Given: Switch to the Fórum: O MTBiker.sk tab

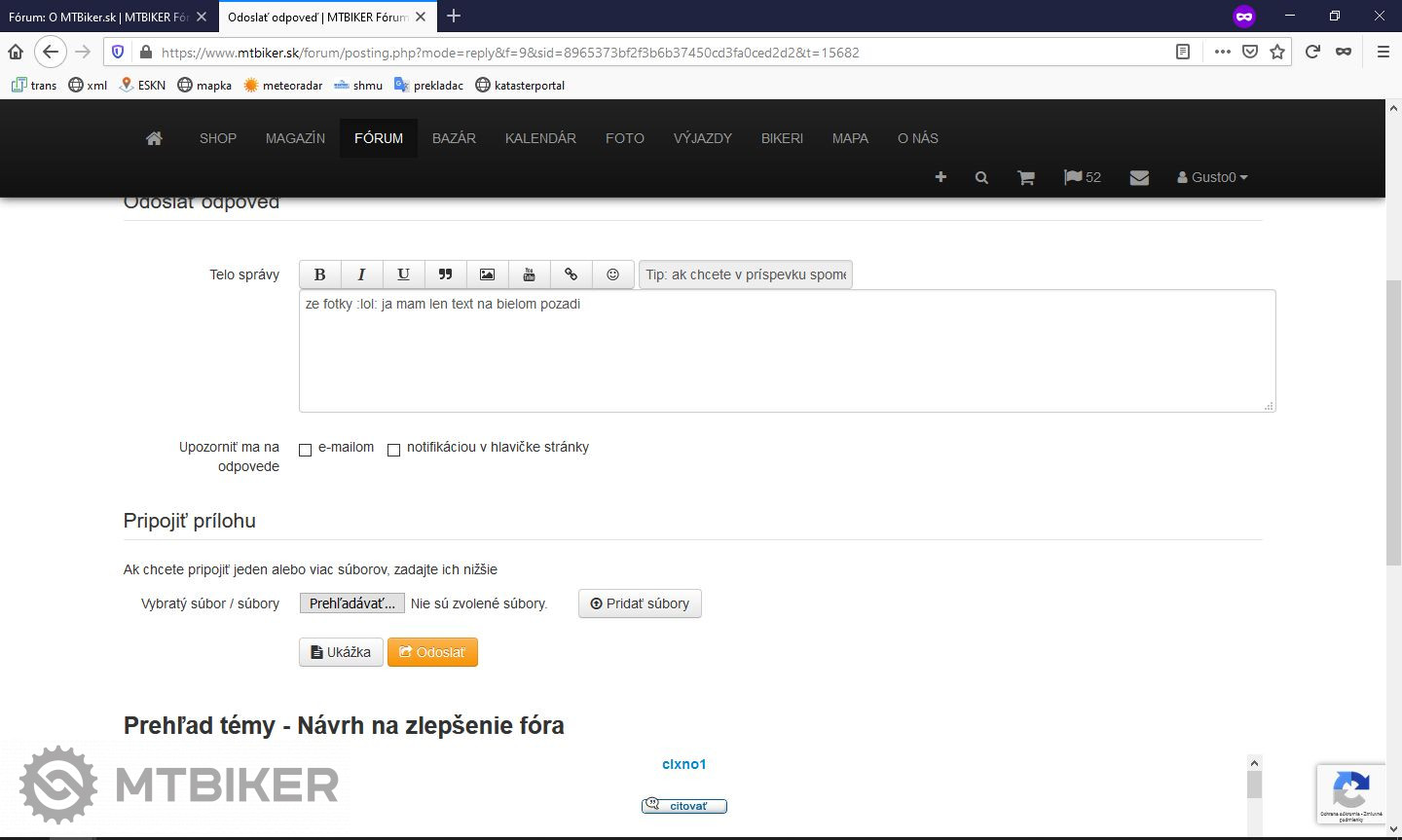Looking at the screenshot, I should click(97, 17).
